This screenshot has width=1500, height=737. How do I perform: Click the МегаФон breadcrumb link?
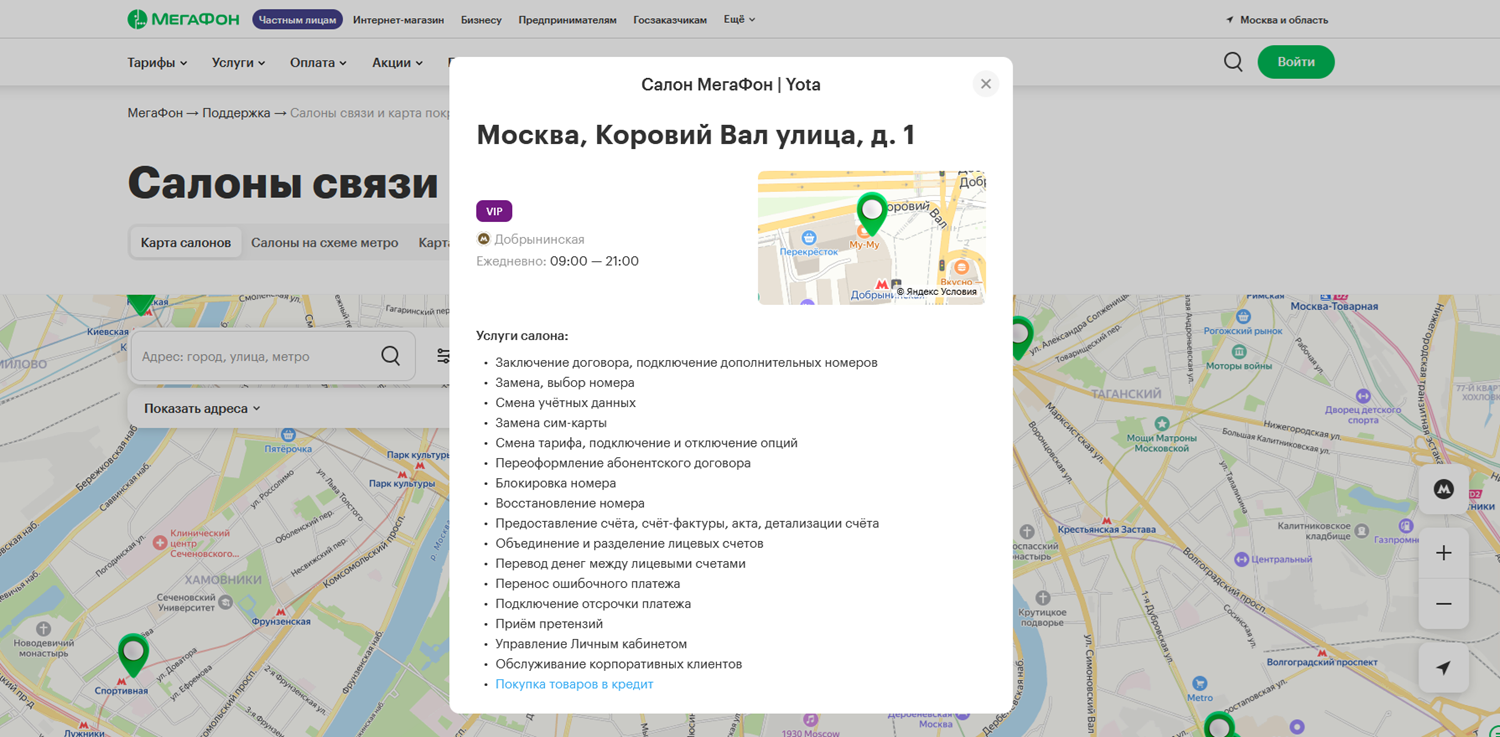155,113
